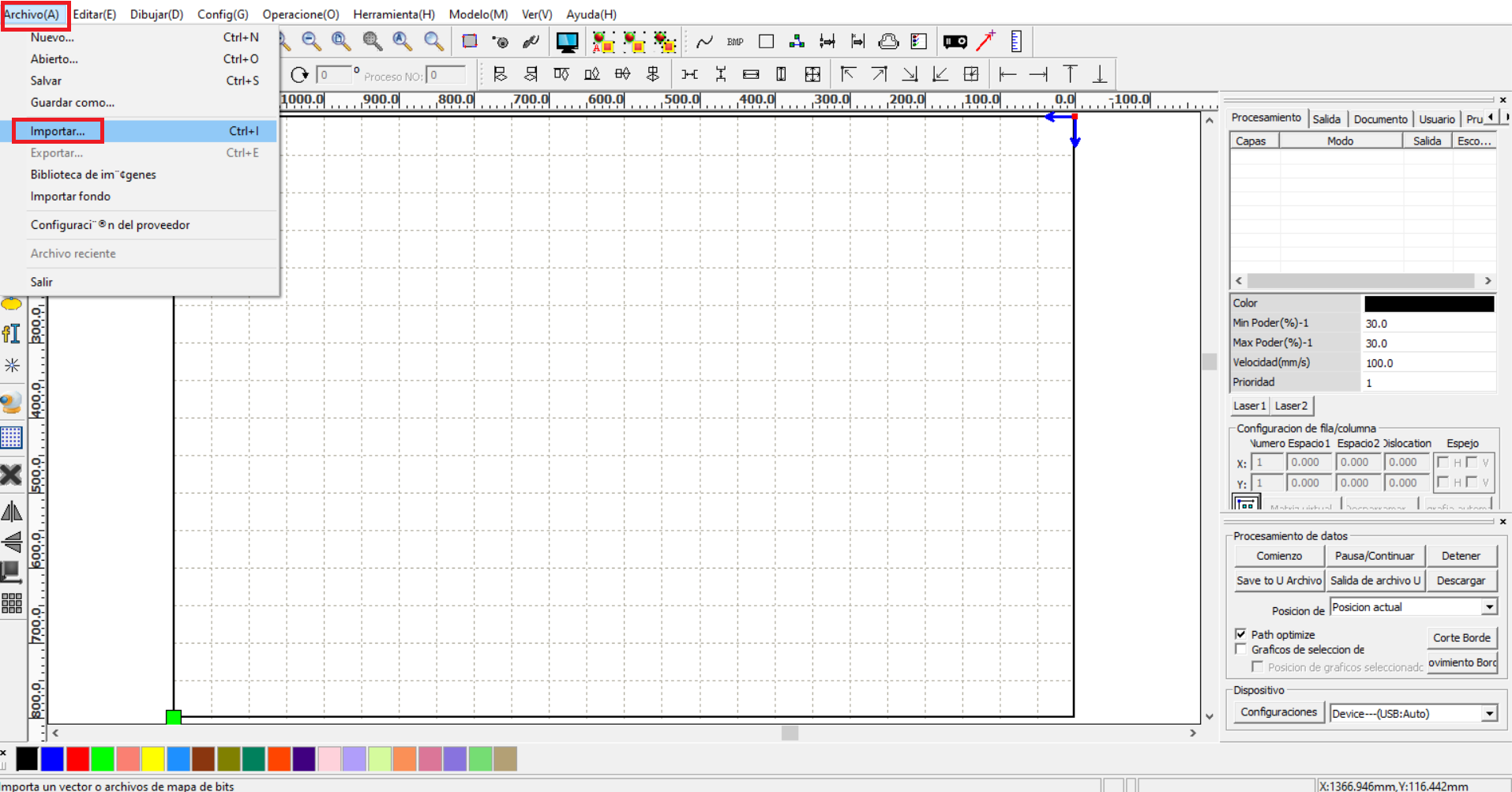This screenshot has width=1512, height=792.
Task: Enable the Graficos de seleccion checkbox
Action: (x=1240, y=649)
